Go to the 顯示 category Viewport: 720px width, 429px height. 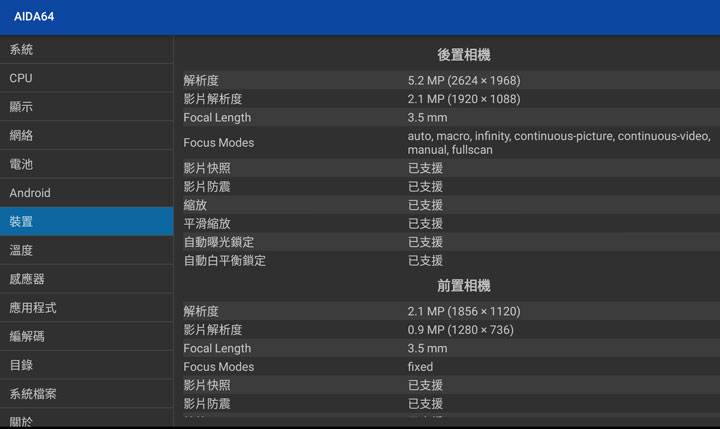click(86, 107)
